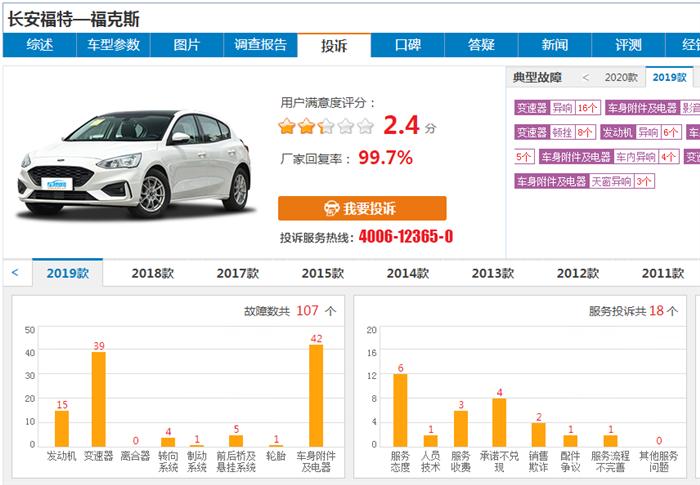Open the 口碑 tab

click(408, 45)
